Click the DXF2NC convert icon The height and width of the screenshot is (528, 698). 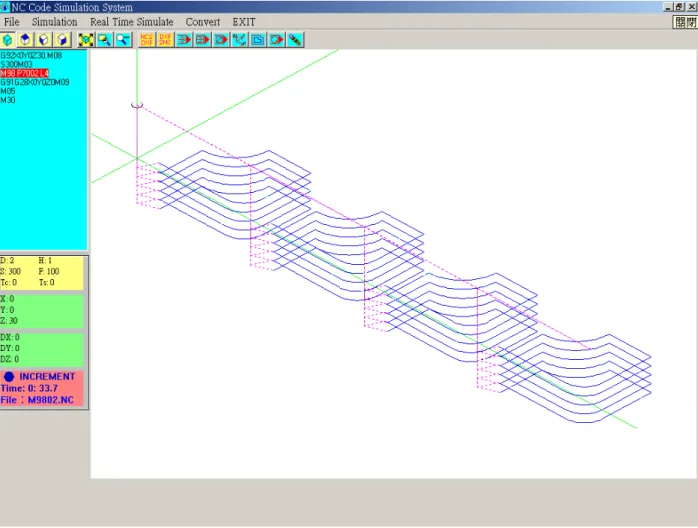[x=165, y=40]
